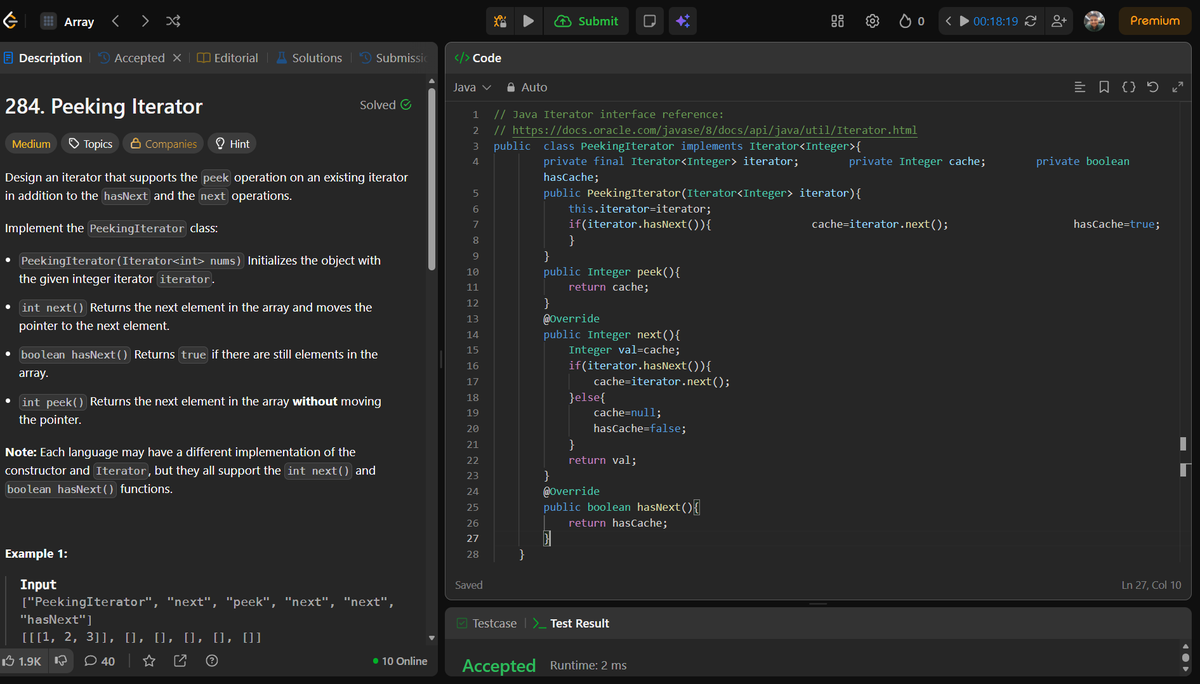Switch to the Testcase tab
Screen dimensions: 1200x684
click(x=486, y=623)
